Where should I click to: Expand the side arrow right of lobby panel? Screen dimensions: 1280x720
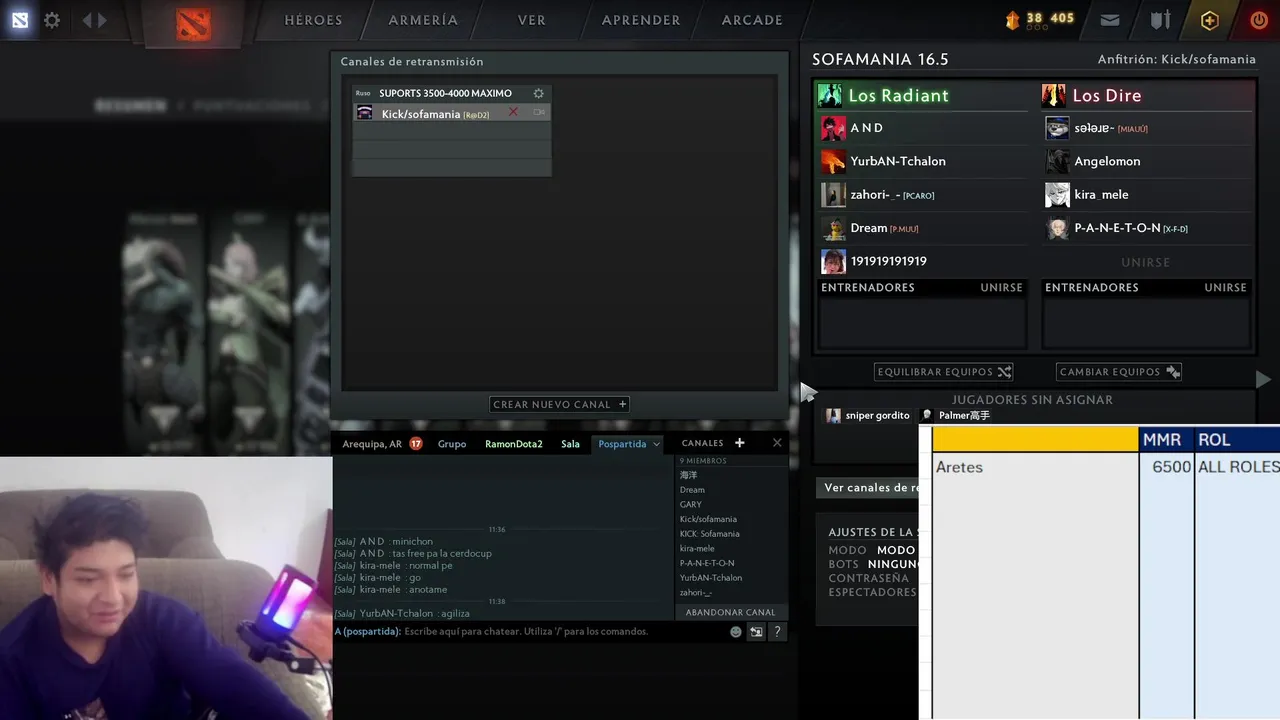1263,380
